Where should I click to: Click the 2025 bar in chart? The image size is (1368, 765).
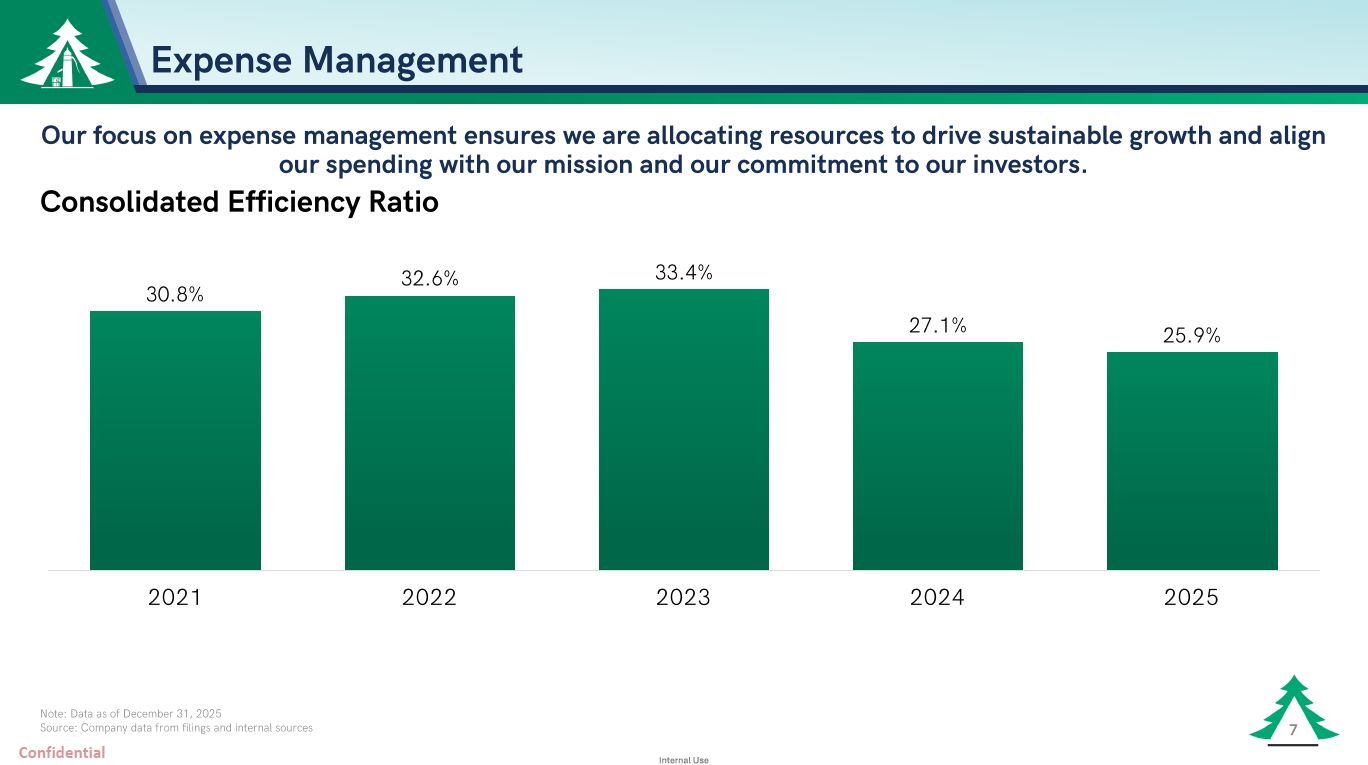click(1192, 461)
